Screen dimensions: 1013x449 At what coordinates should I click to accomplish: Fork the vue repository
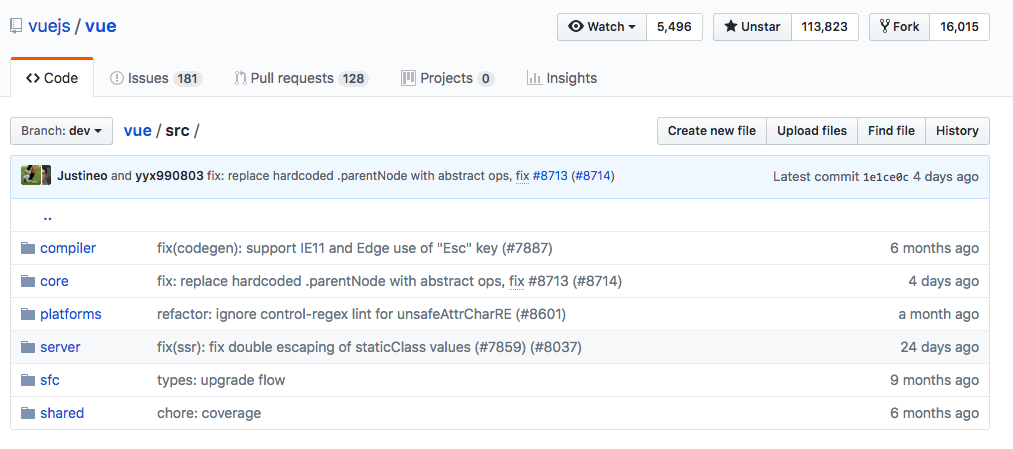[x=899, y=27]
